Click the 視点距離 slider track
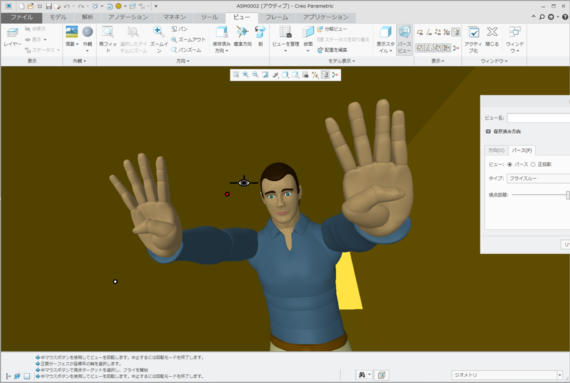 [x=540, y=195]
